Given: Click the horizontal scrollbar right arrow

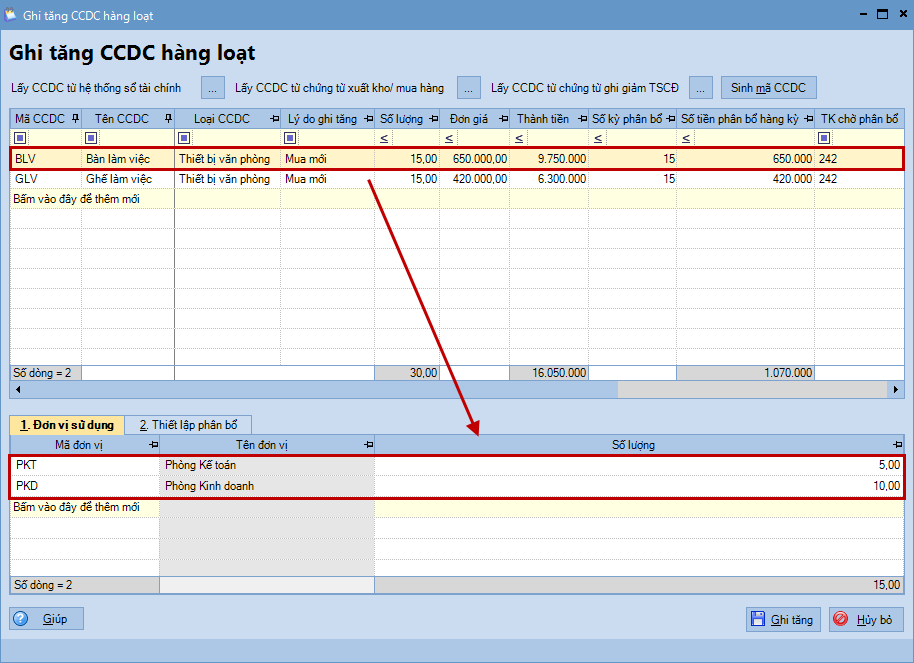Looking at the screenshot, I should (897, 390).
